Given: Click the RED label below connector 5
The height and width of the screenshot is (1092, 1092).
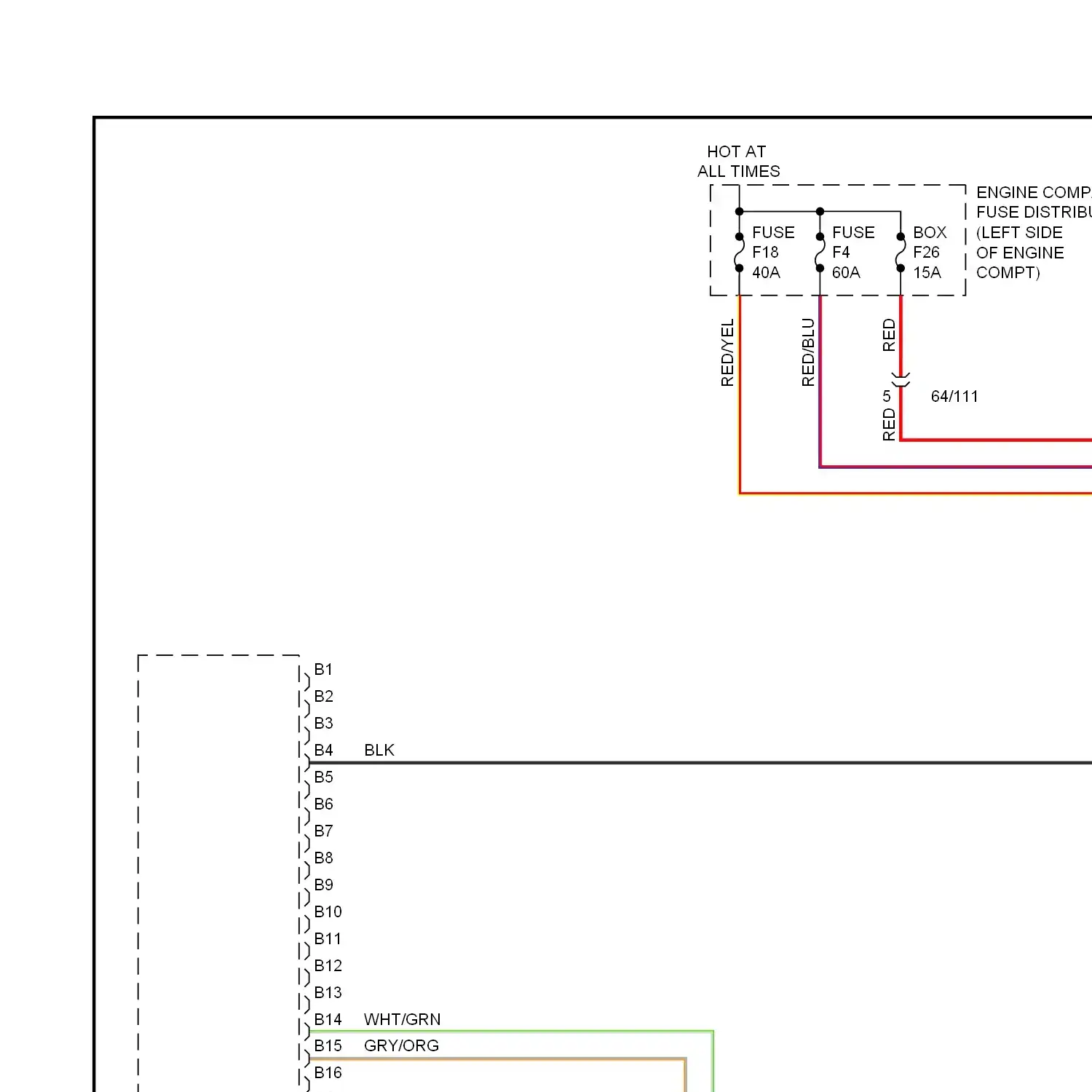Looking at the screenshot, I should (889, 424).
